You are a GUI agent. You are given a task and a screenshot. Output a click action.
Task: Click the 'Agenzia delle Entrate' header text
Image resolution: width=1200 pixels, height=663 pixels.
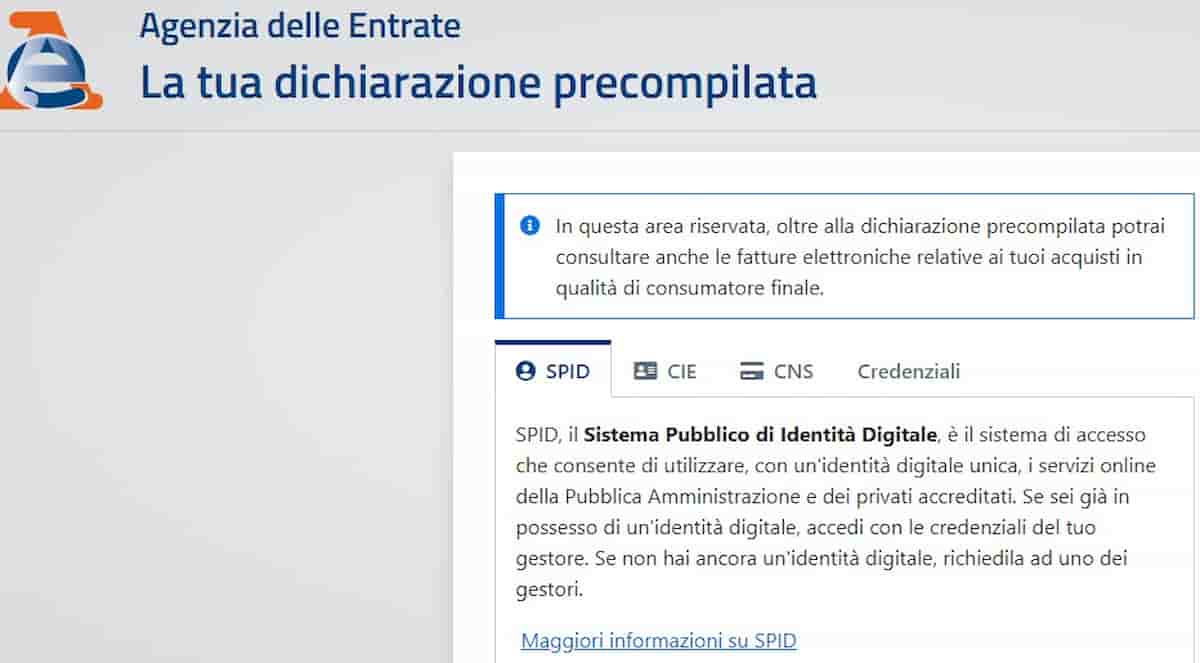pyautogui.click(x=300, y=26)
